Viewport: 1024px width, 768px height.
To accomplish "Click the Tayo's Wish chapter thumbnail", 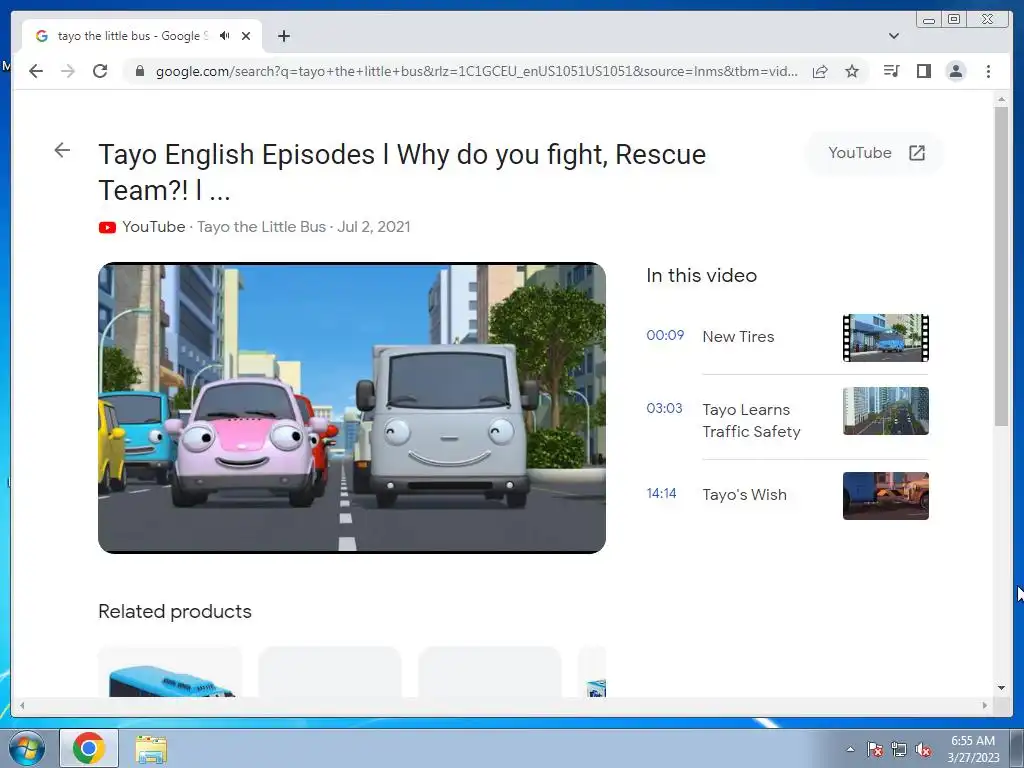I will pos(886,496).
